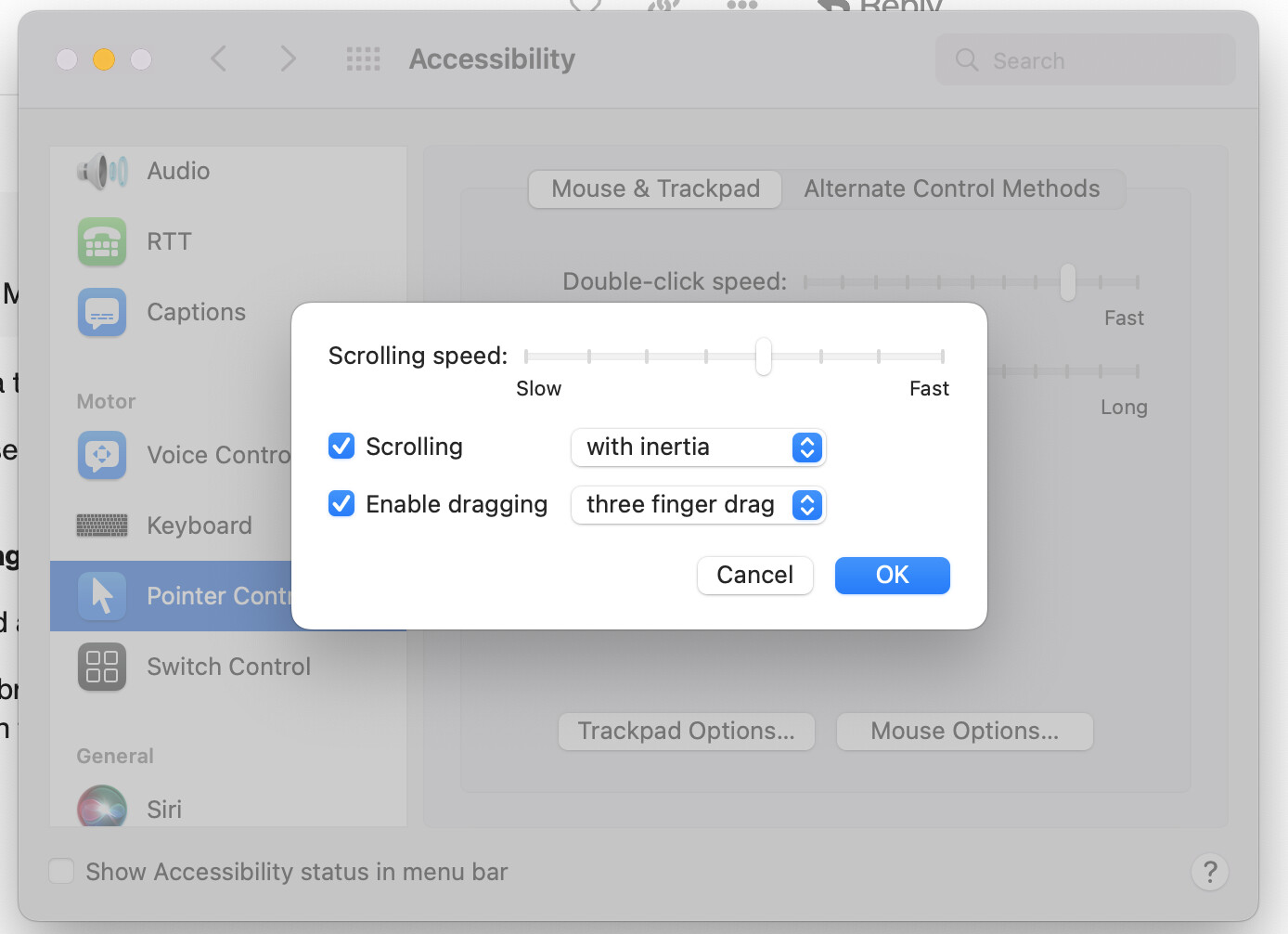Disable the Enable dragging checkbox
Image resolution: width=1288 pixels, height=934 pixels.
(341, 504)
